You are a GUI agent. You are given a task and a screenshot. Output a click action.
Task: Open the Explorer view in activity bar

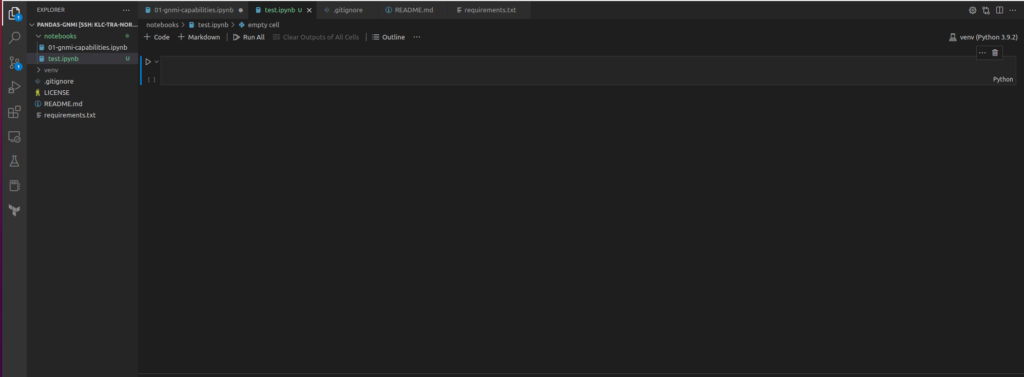pos(14,13)
